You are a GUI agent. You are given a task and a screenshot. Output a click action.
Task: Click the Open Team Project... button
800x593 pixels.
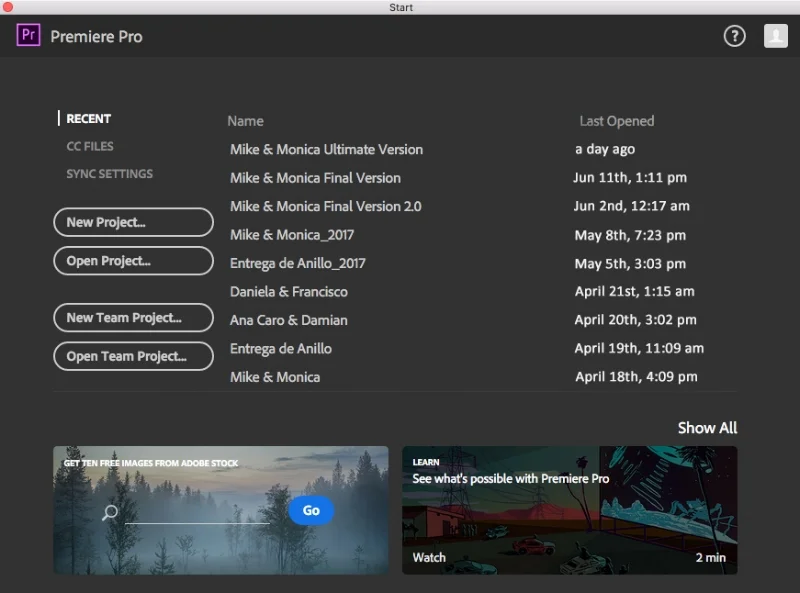pyautogui.click(x=133, y=356)
